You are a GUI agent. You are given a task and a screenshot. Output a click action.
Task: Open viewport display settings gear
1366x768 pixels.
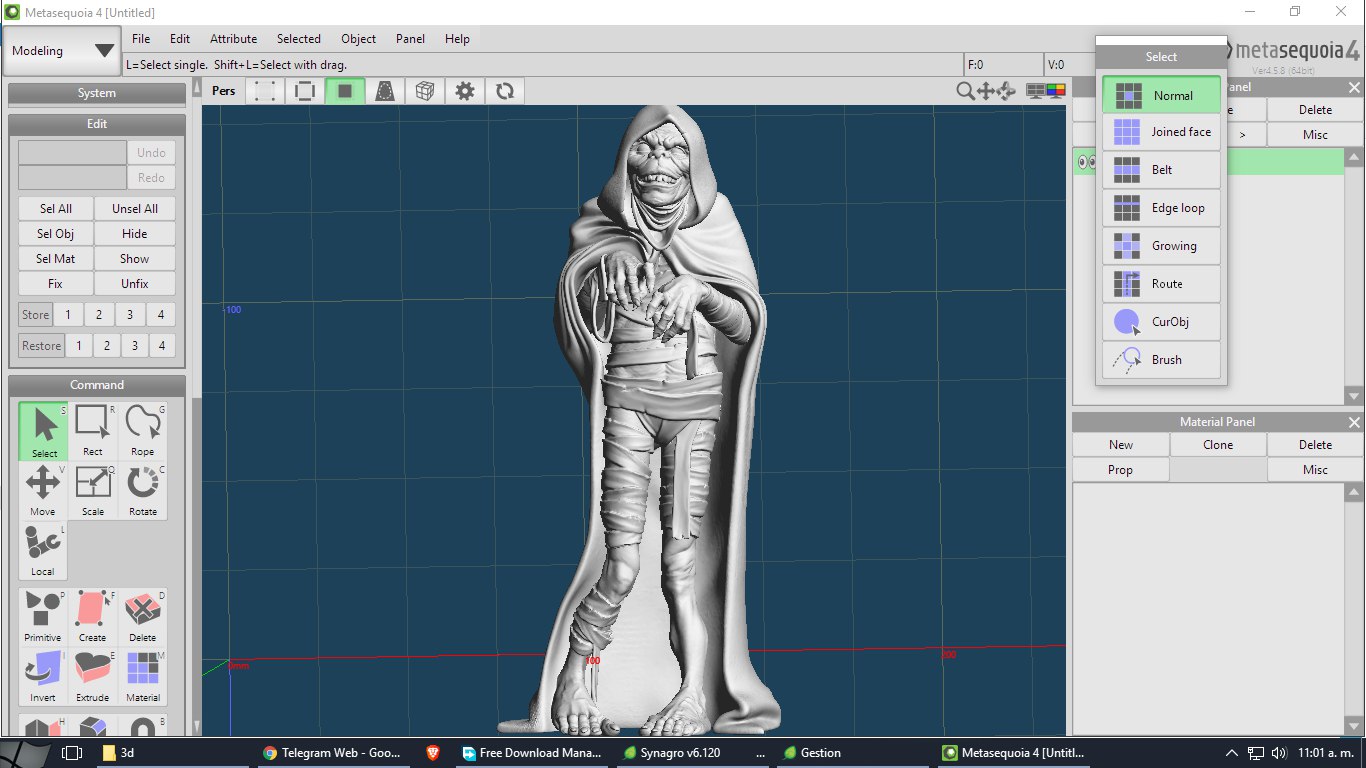(x=465, y=91)
